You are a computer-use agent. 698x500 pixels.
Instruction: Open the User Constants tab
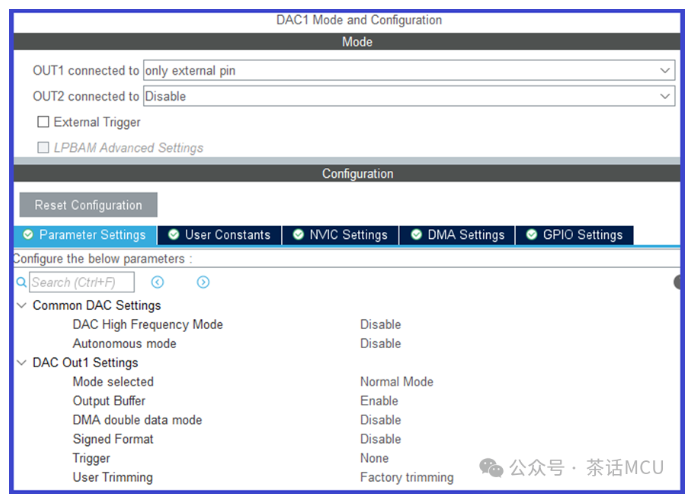tap(220, 235)
